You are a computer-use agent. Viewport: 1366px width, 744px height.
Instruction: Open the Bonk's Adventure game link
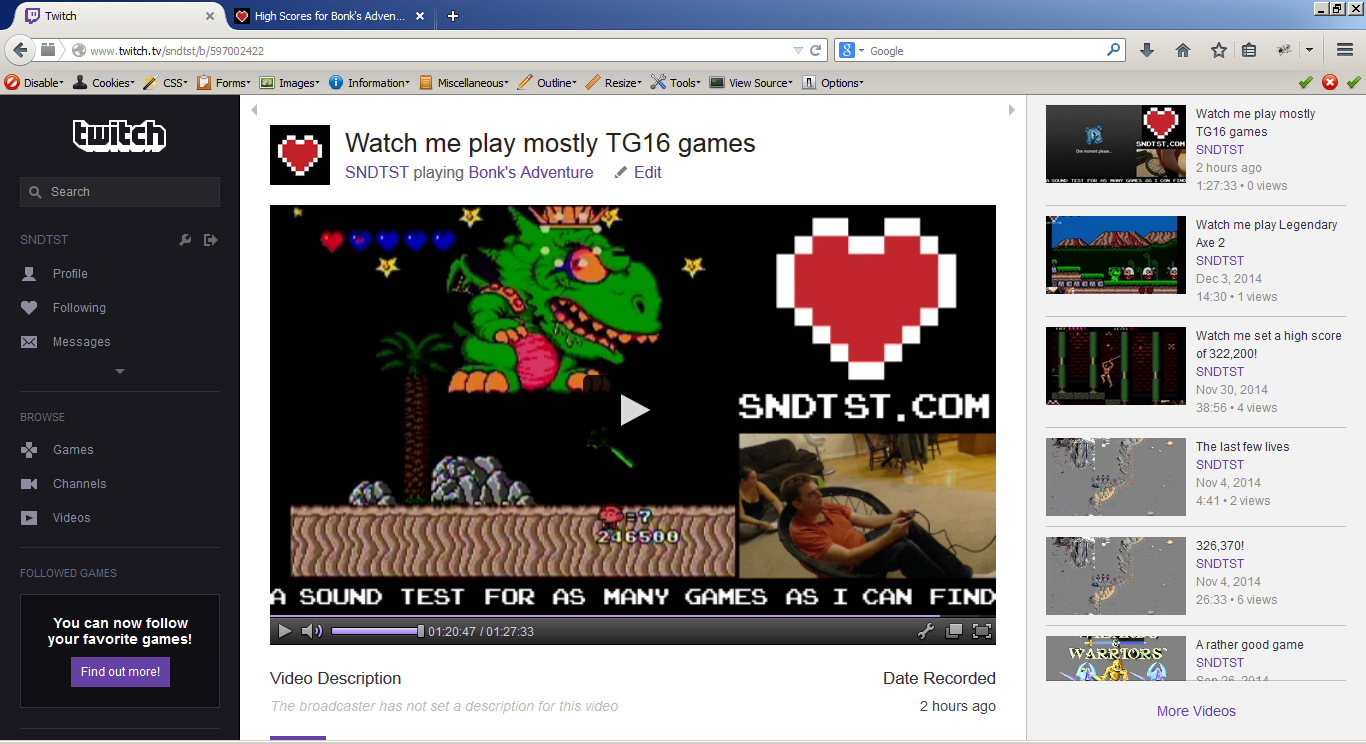point(531,172)
